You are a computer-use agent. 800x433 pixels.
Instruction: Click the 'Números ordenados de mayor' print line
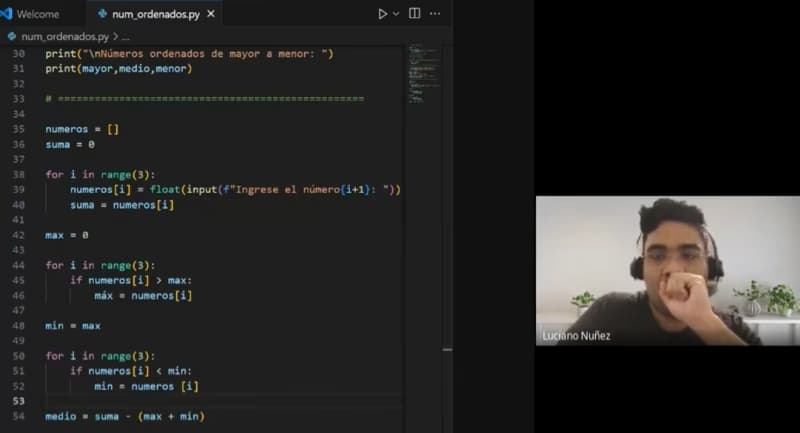click(x=189, y=54)
